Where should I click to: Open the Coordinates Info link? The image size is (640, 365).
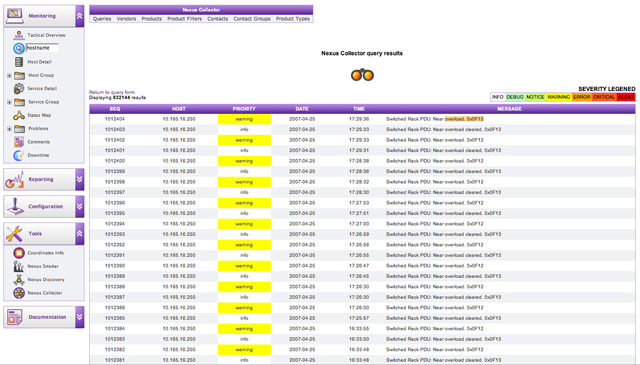[x=46, y=253]
